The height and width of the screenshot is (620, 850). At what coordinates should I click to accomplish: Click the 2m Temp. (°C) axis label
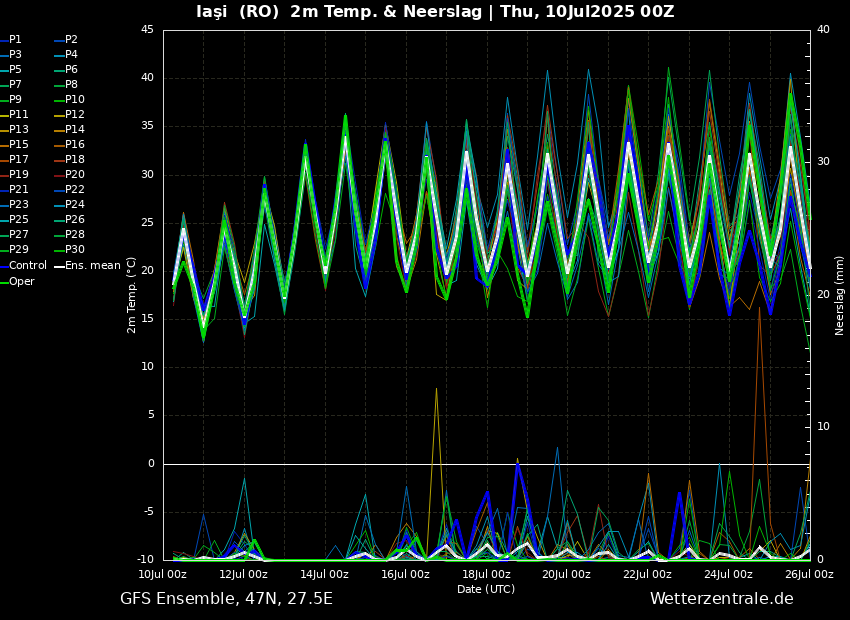pos(132,295)
